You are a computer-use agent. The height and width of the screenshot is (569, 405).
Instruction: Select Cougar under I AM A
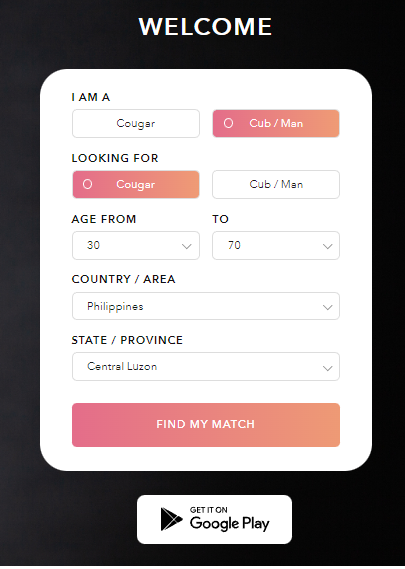136,123
